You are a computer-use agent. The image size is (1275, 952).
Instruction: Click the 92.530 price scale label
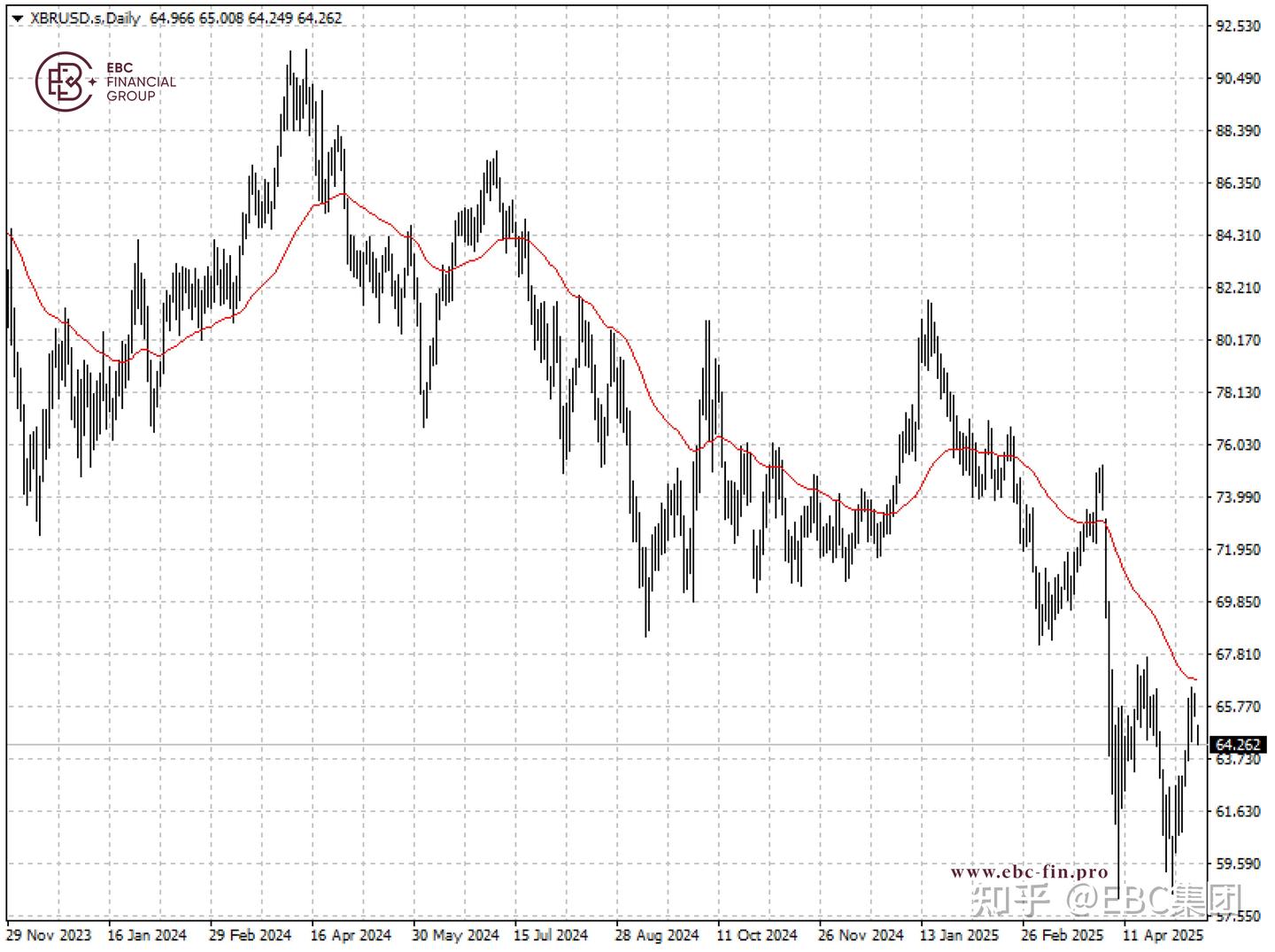[x=1238, y=26]
